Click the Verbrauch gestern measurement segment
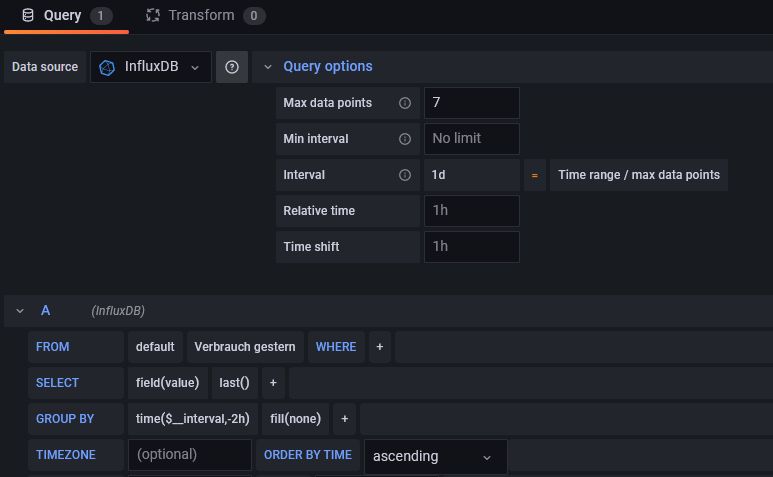Viewport: 773px width, 477px height. (x=245, y=347)
